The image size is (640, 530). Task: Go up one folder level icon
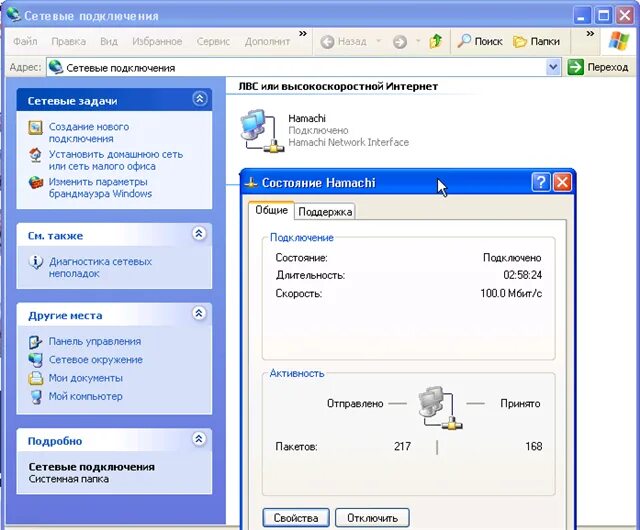[x=436, y=41]
